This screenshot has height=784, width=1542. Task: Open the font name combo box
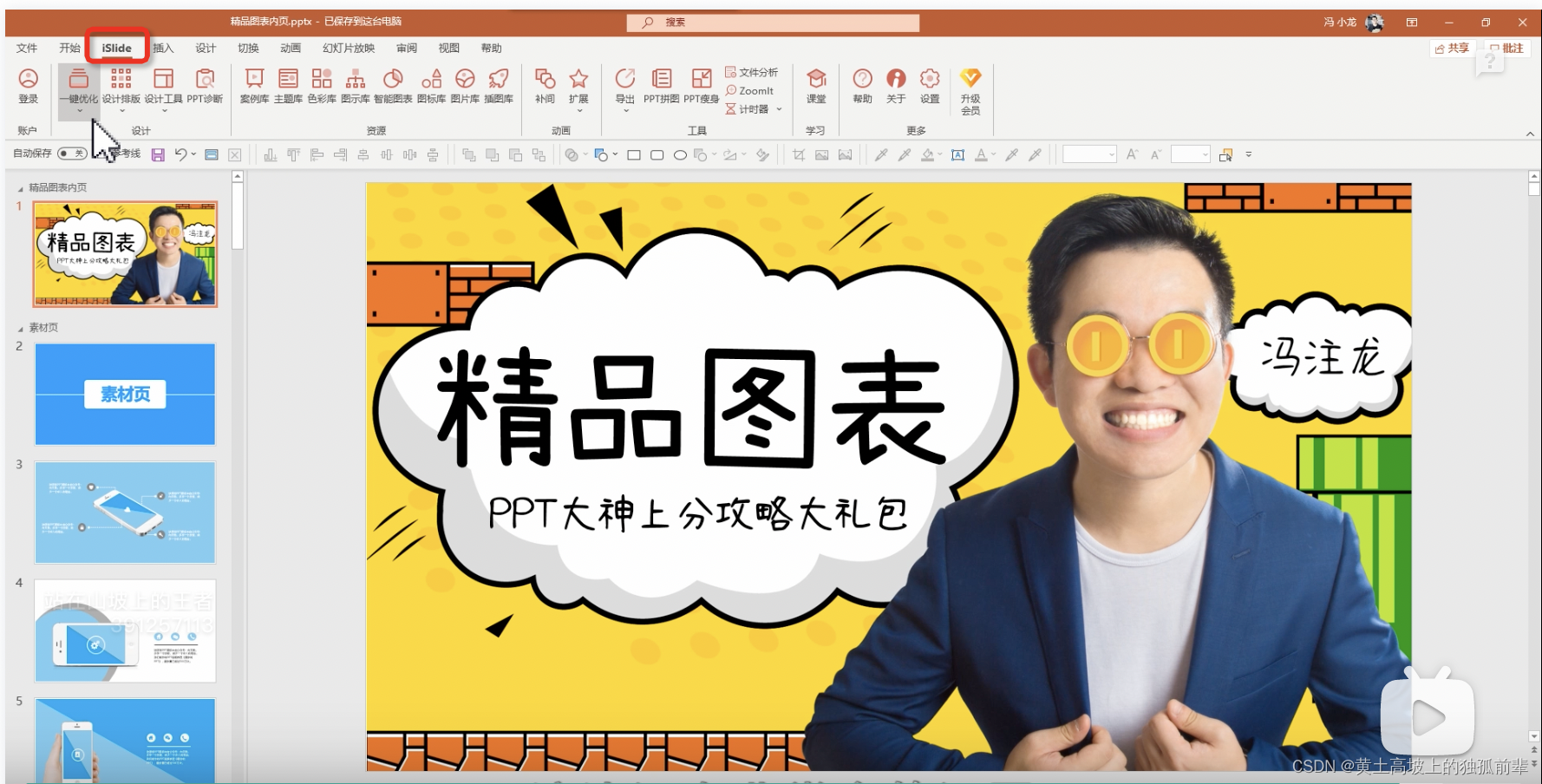pyautogui.click(x=1089, y=154)
